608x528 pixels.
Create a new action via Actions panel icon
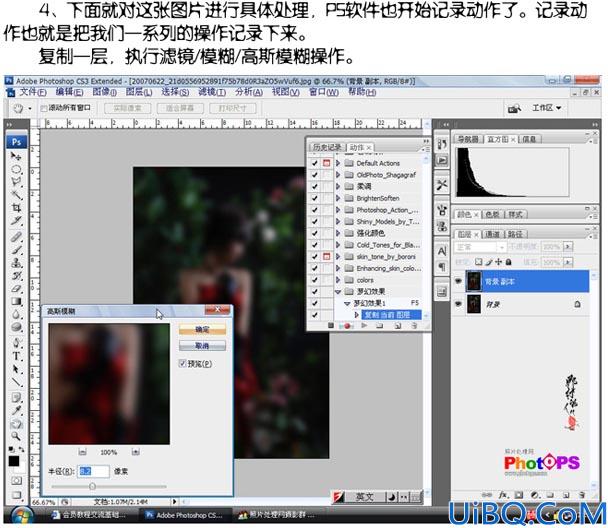(397, 326)
